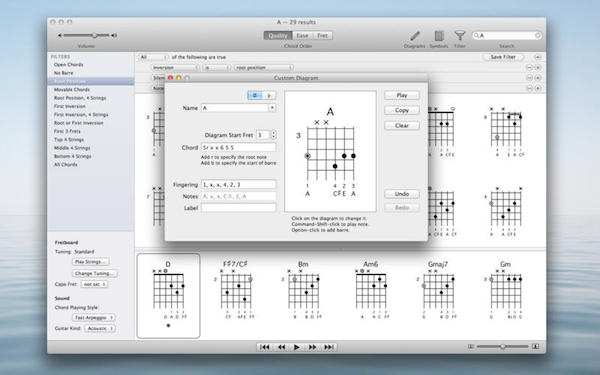The width and height of the screenshot is (600, 375).
Task: Click into the Chord input field
Action: (x=238, y=147)
